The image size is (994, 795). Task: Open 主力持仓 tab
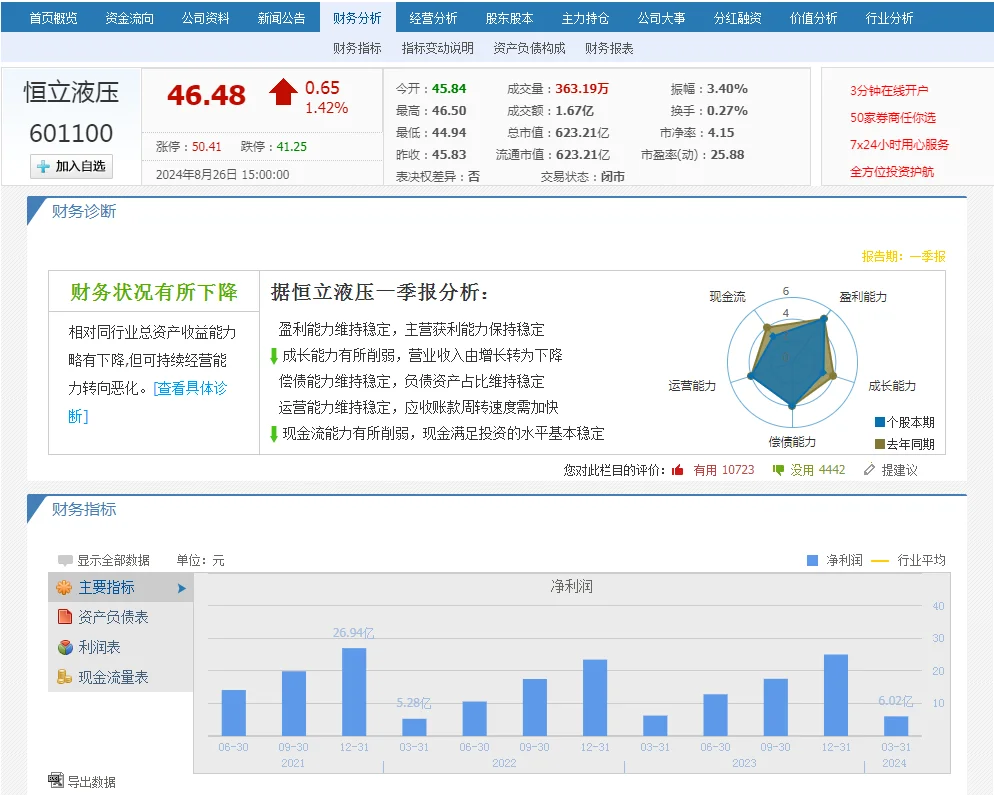click(586, 18)
